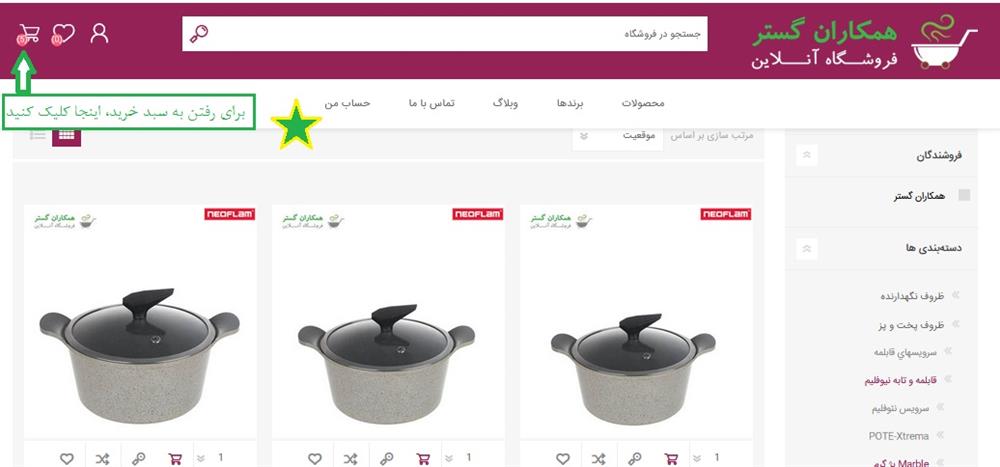
Task: Add the leftmost pot to cart
Action: [x=175, y=458]
